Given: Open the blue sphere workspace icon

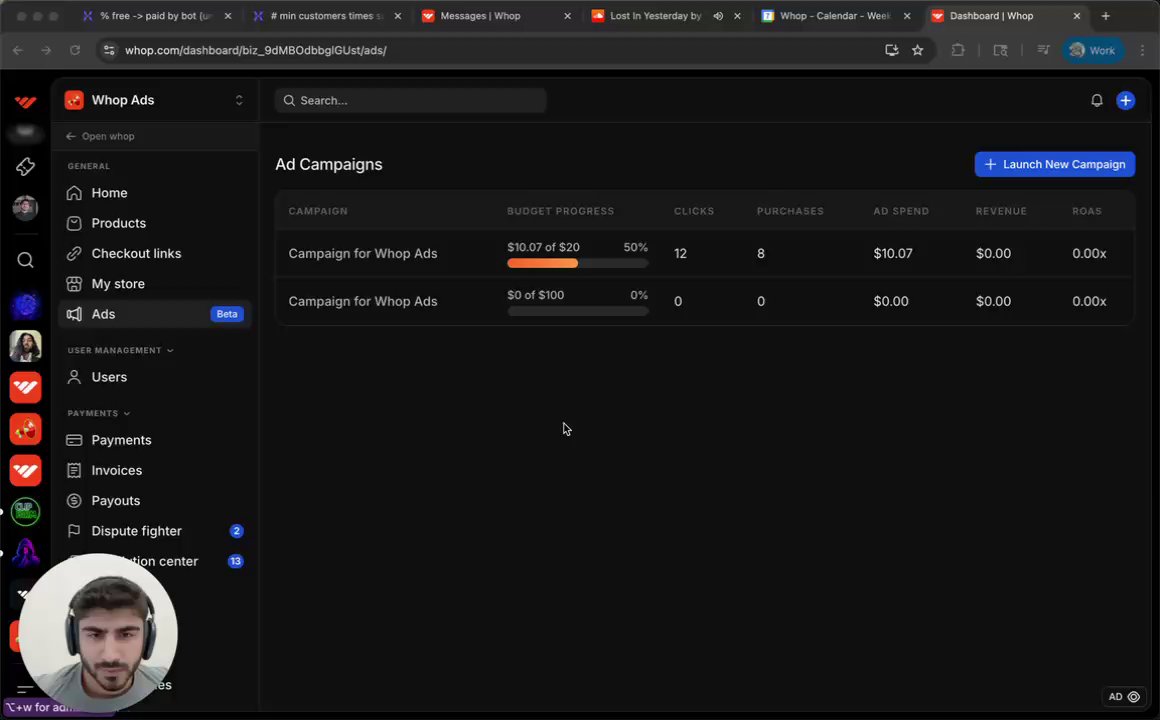Looking at the screenshot, I should click(25, 305).
